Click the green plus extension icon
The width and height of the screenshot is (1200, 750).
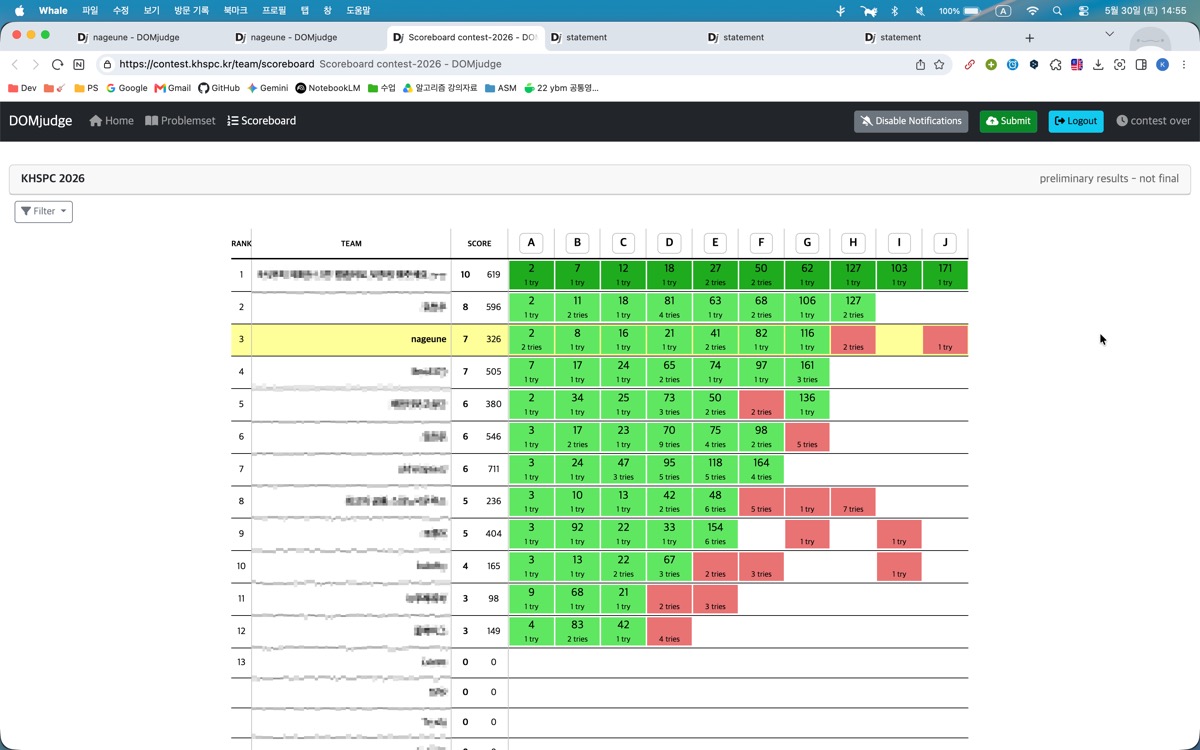991,64
